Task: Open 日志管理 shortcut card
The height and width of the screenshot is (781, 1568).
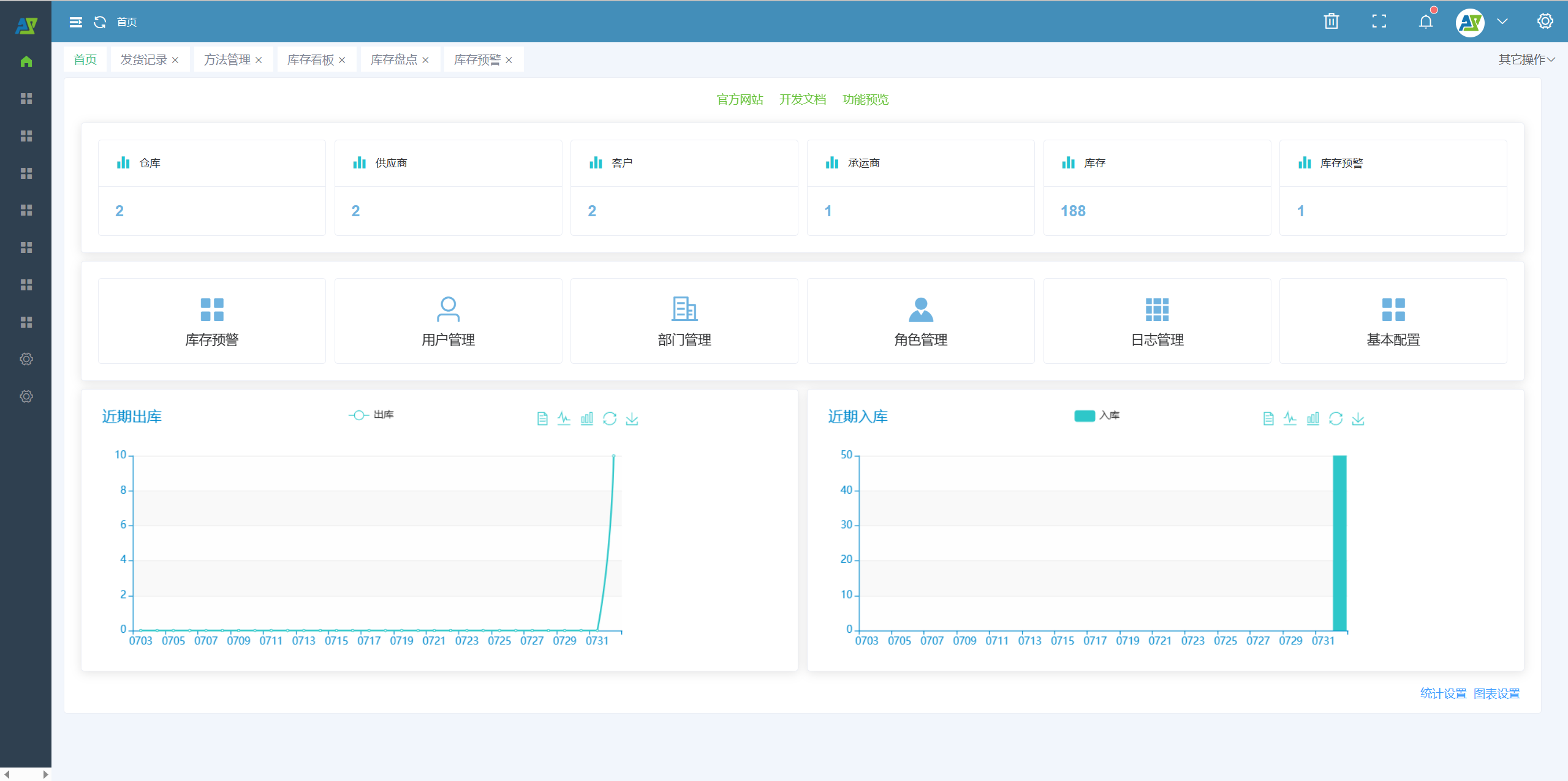Action: pos(1157,321)
